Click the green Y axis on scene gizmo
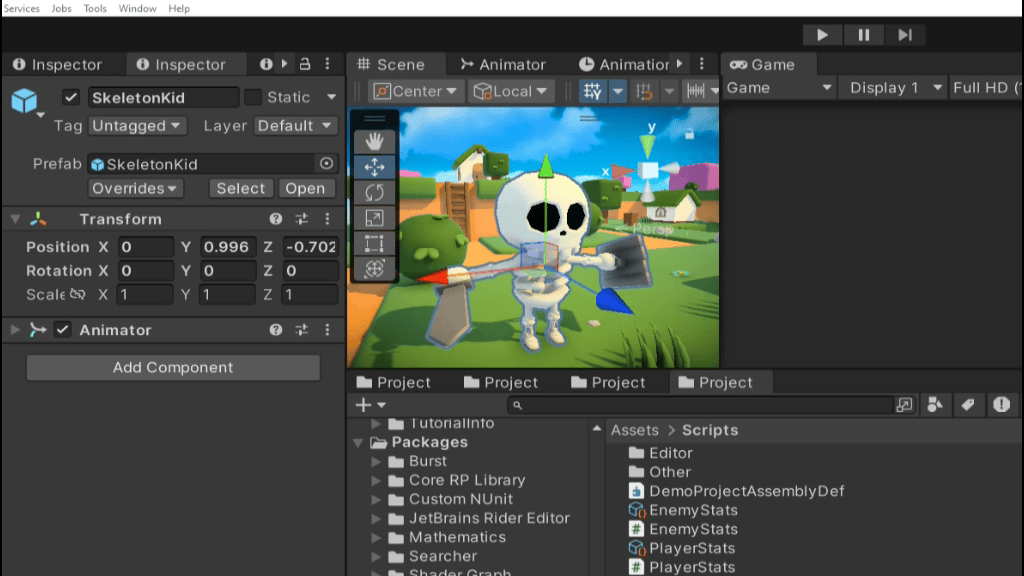Image resolution: width=1024 pixels, height=576 pixels. click(647, 146)
